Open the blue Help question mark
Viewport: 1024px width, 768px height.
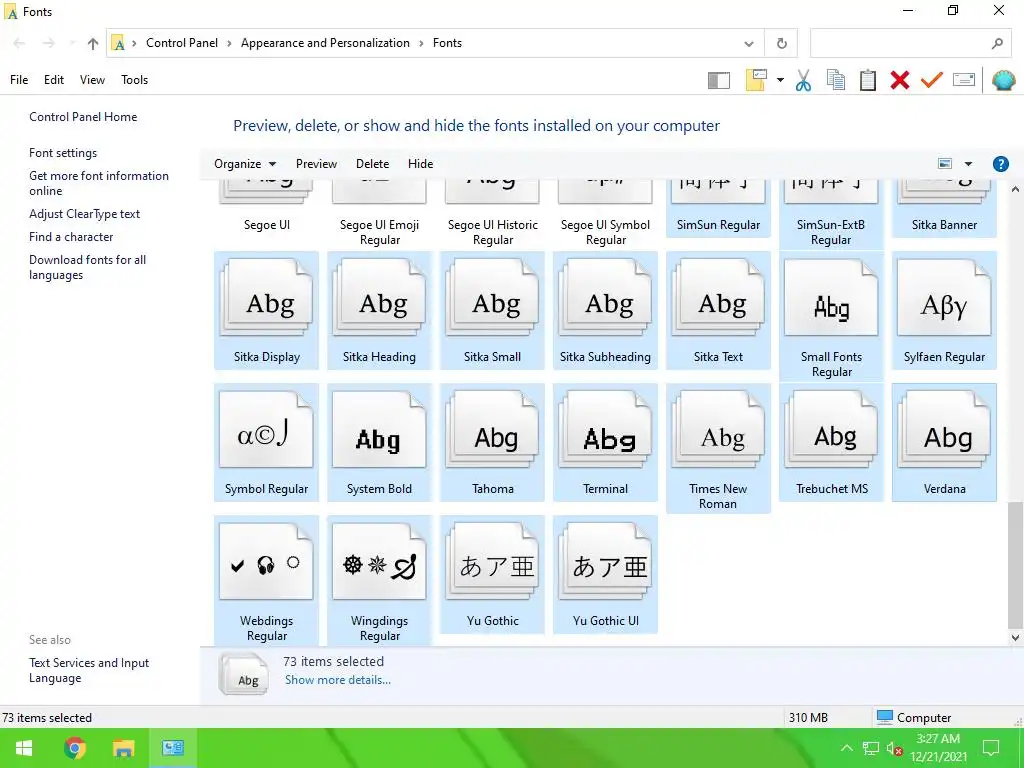pyautogui.click(x=1000, y=164)
